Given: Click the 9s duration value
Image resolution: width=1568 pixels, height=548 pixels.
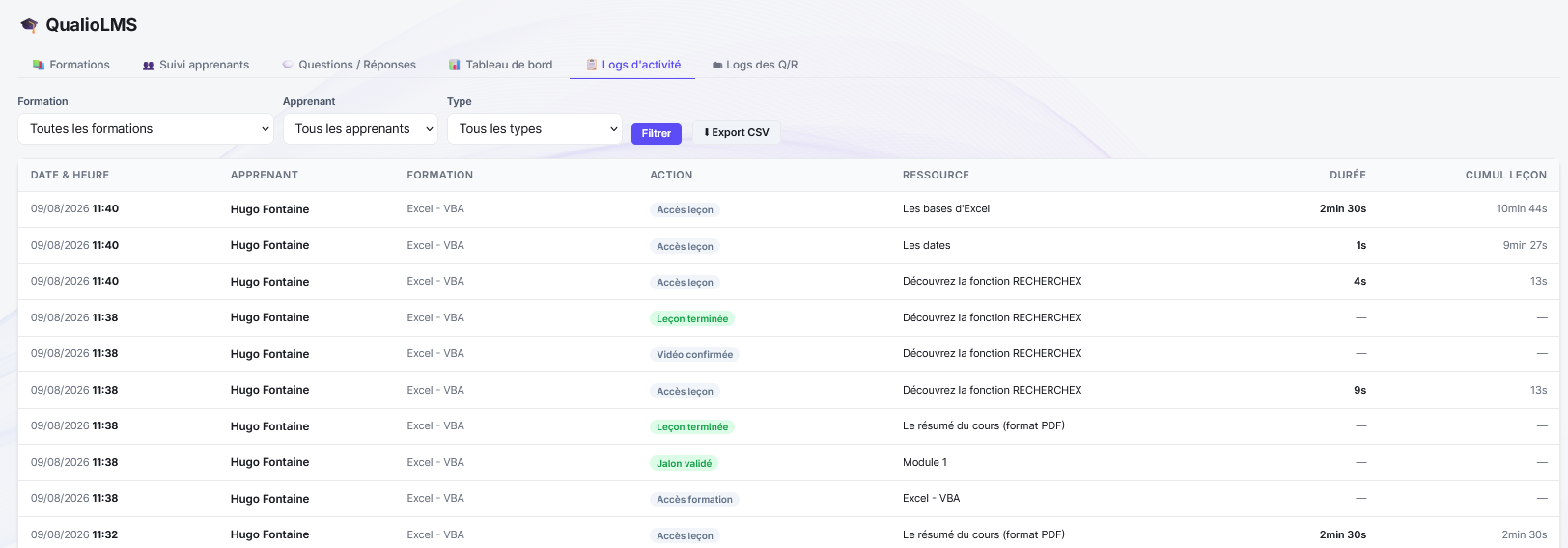Looking at the screenshot, I should (x=1359, y=390).
